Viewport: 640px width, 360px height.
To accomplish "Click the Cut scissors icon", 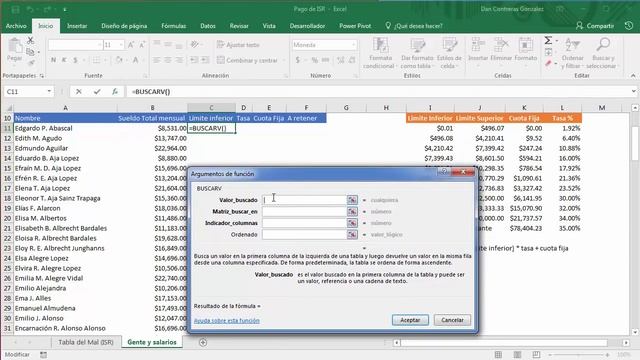I will click(30, 40).
